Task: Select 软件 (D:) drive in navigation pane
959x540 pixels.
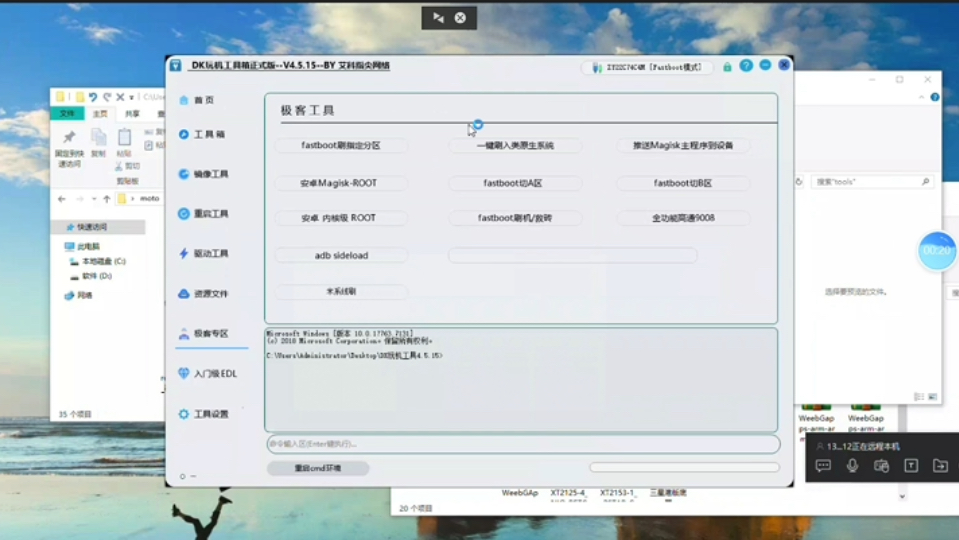Action: [x=91, y=276]
